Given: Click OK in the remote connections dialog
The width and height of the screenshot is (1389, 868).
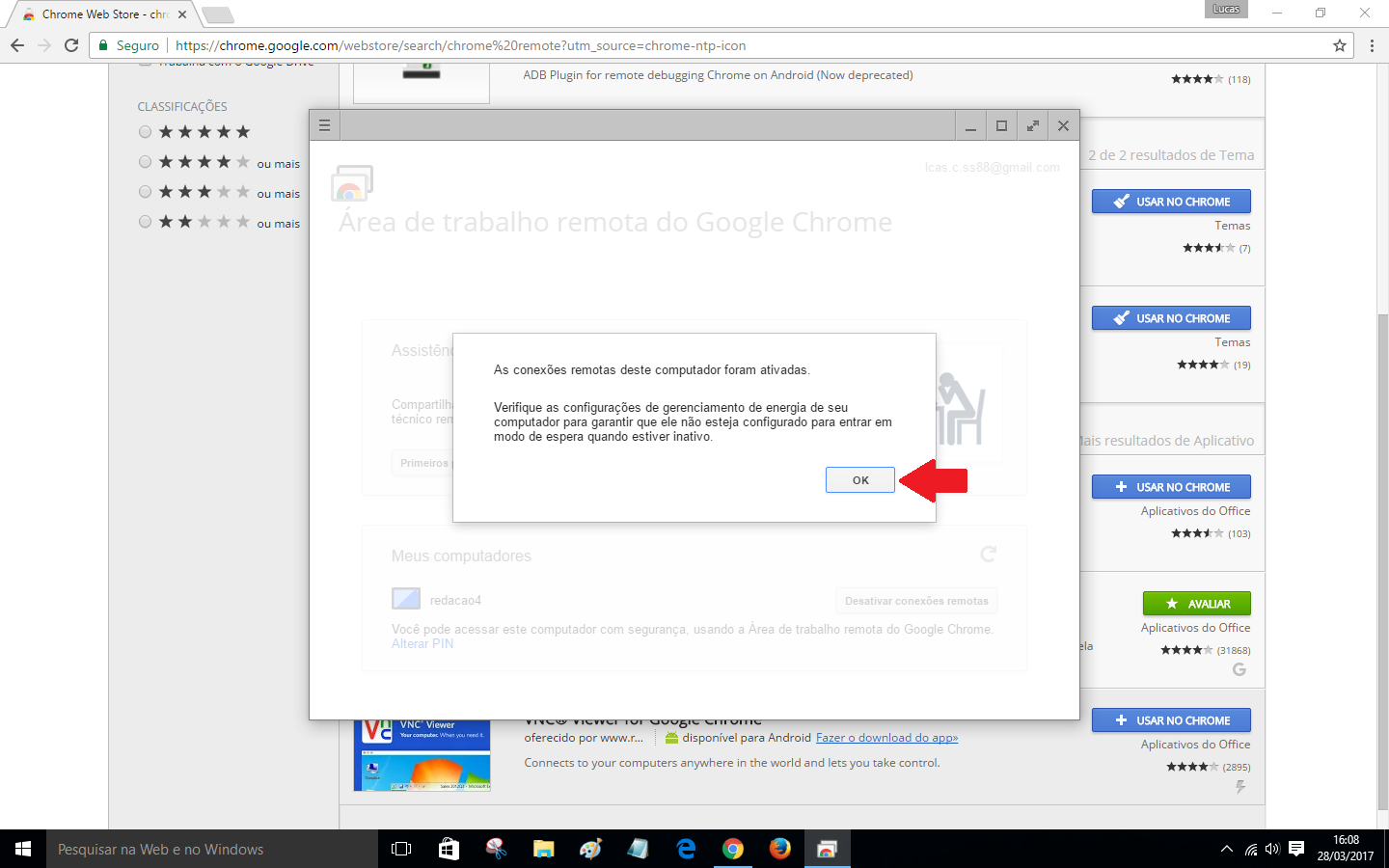Looking at the screenshot, I should point(859,480).
